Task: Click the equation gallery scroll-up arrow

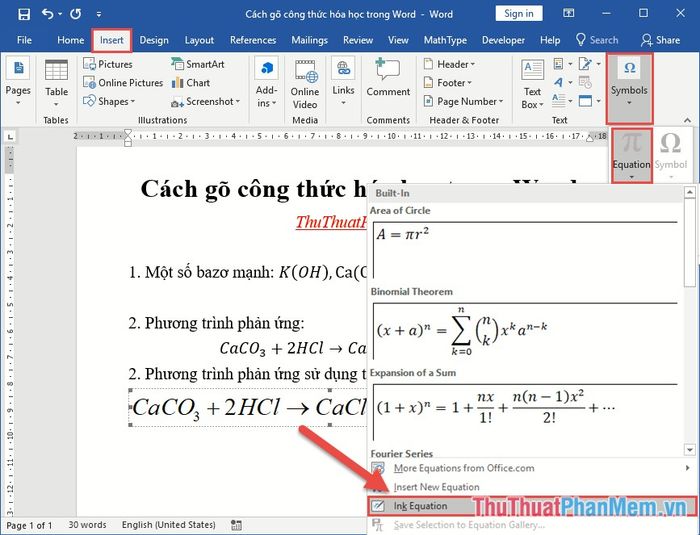Action: [690, 192]
